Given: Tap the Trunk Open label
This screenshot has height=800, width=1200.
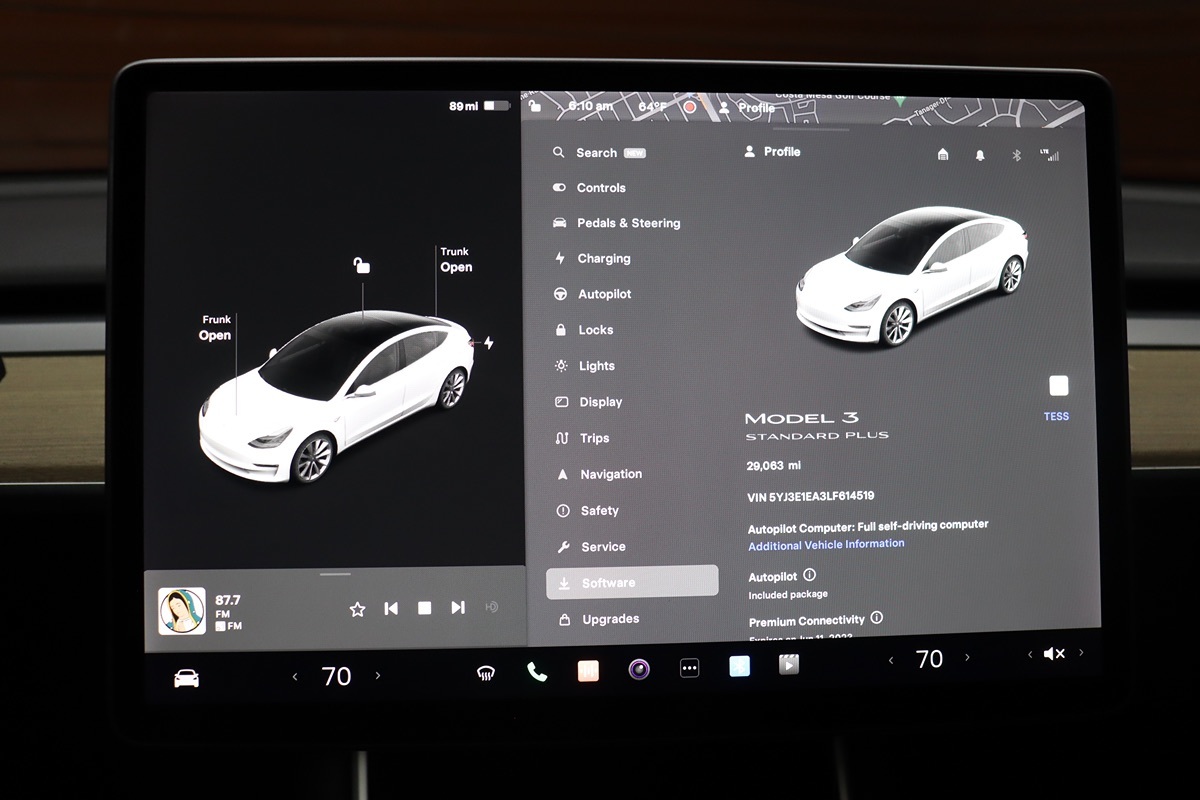Looking at the screenshot, I should [455, 260].
